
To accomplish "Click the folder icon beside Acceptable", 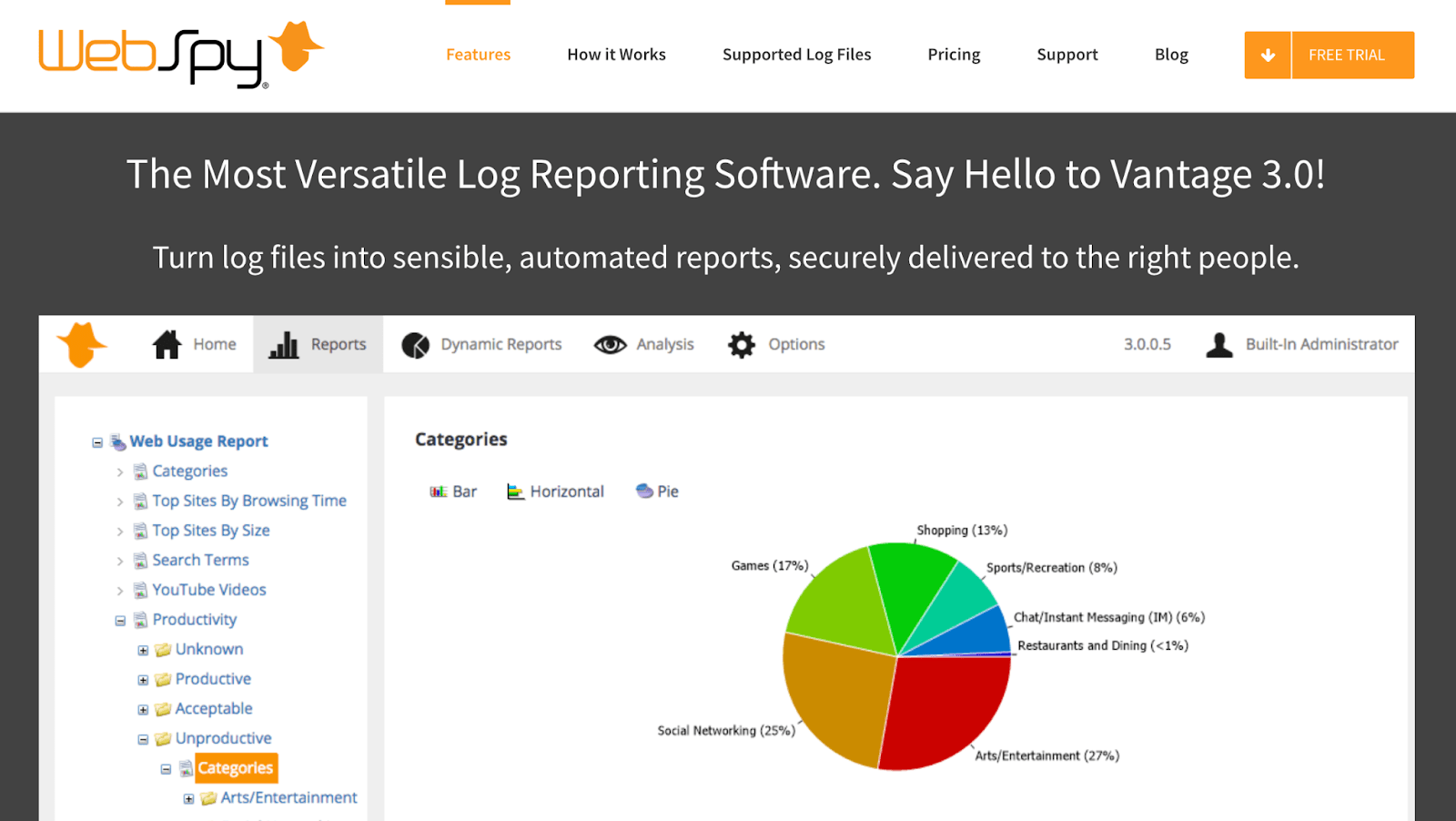I will tap(163, 709).
